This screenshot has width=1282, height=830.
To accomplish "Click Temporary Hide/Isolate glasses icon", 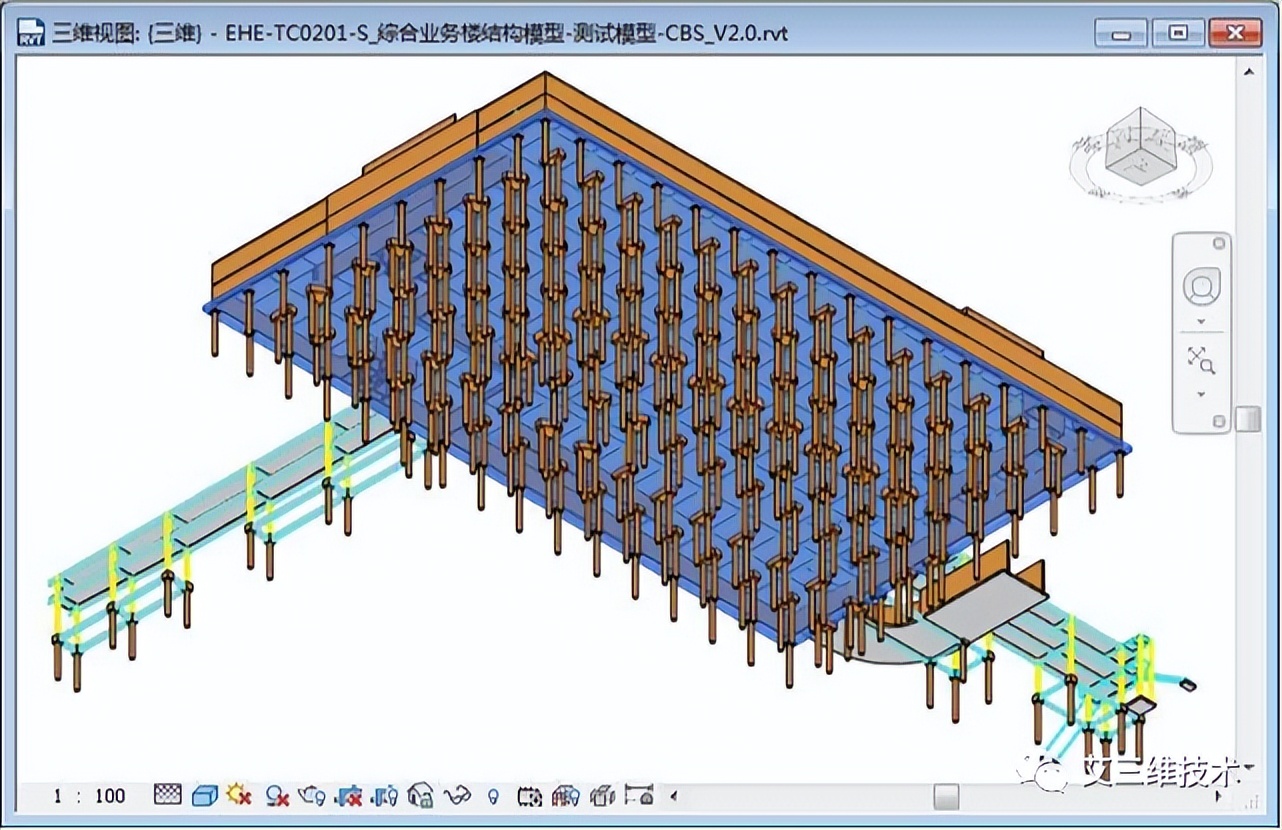I will tap(457, 795).
